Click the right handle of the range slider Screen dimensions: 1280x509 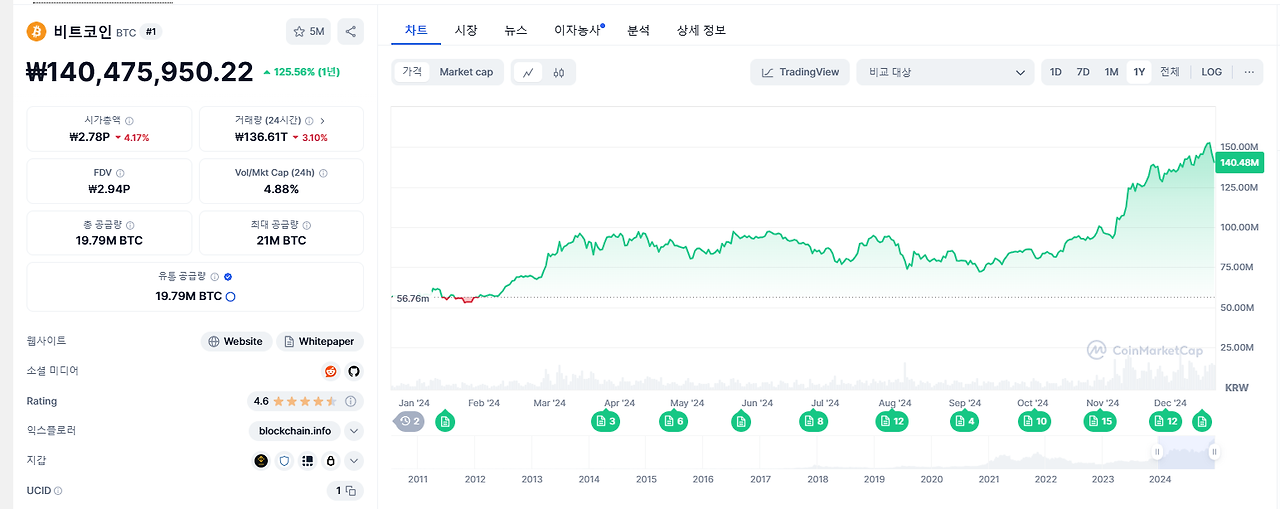pos(1214,452)
